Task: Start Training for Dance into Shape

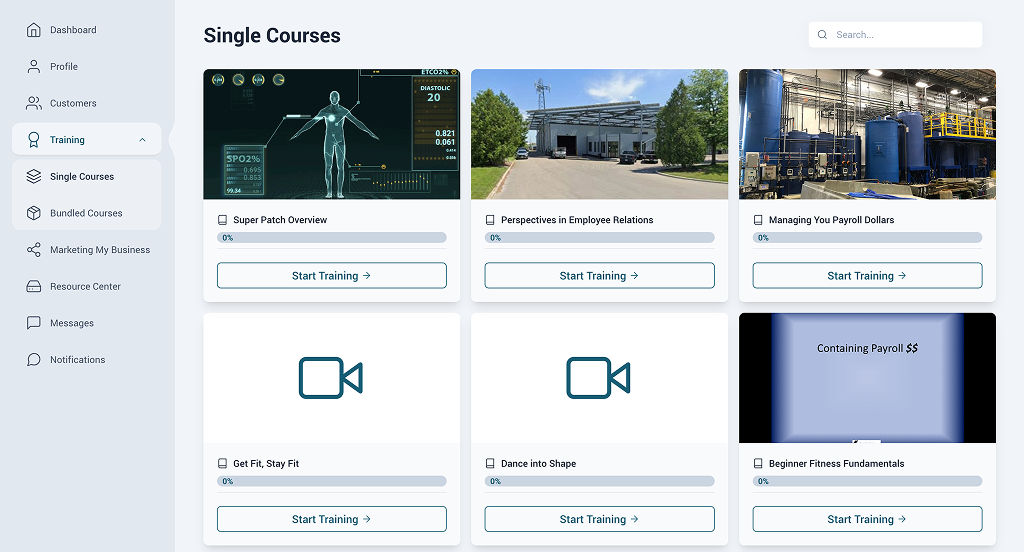Action: point(599,519)
